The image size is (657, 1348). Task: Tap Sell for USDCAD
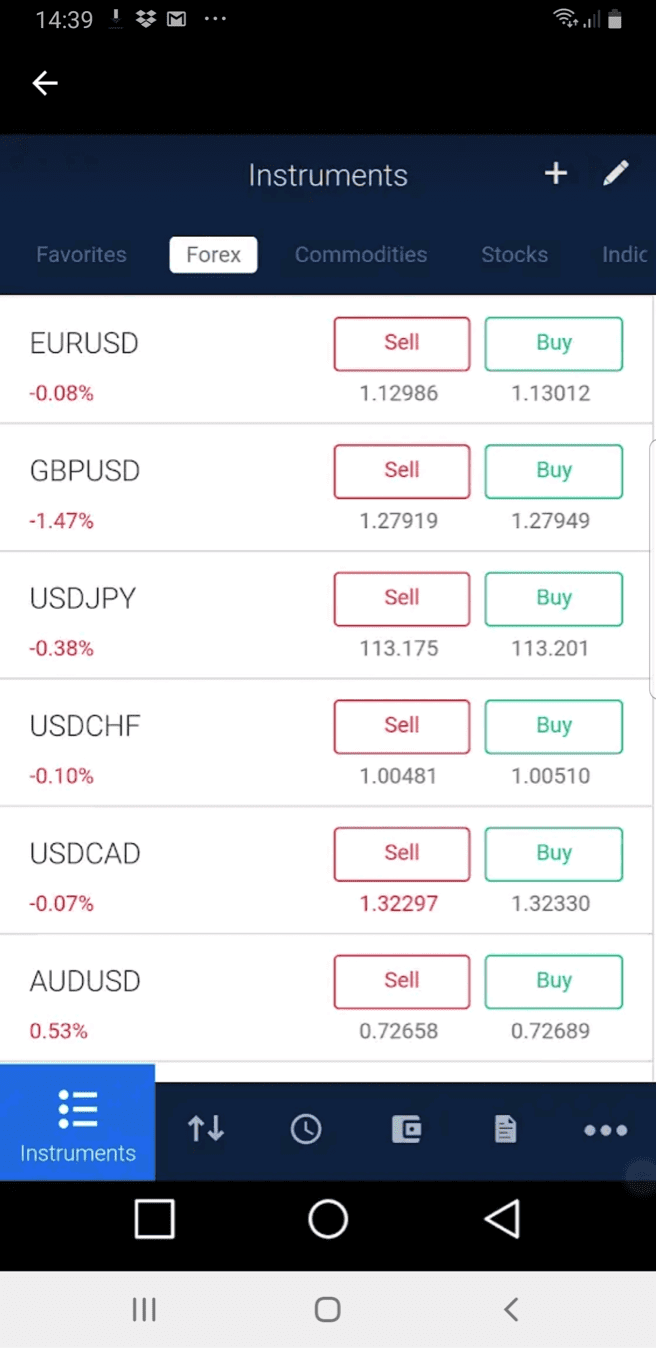(401, 854)
